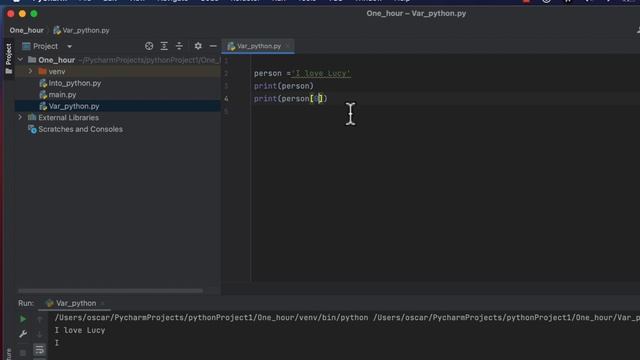Select venv folder row
Viewport: 640px width, 360px height.
tap(118, 71)
